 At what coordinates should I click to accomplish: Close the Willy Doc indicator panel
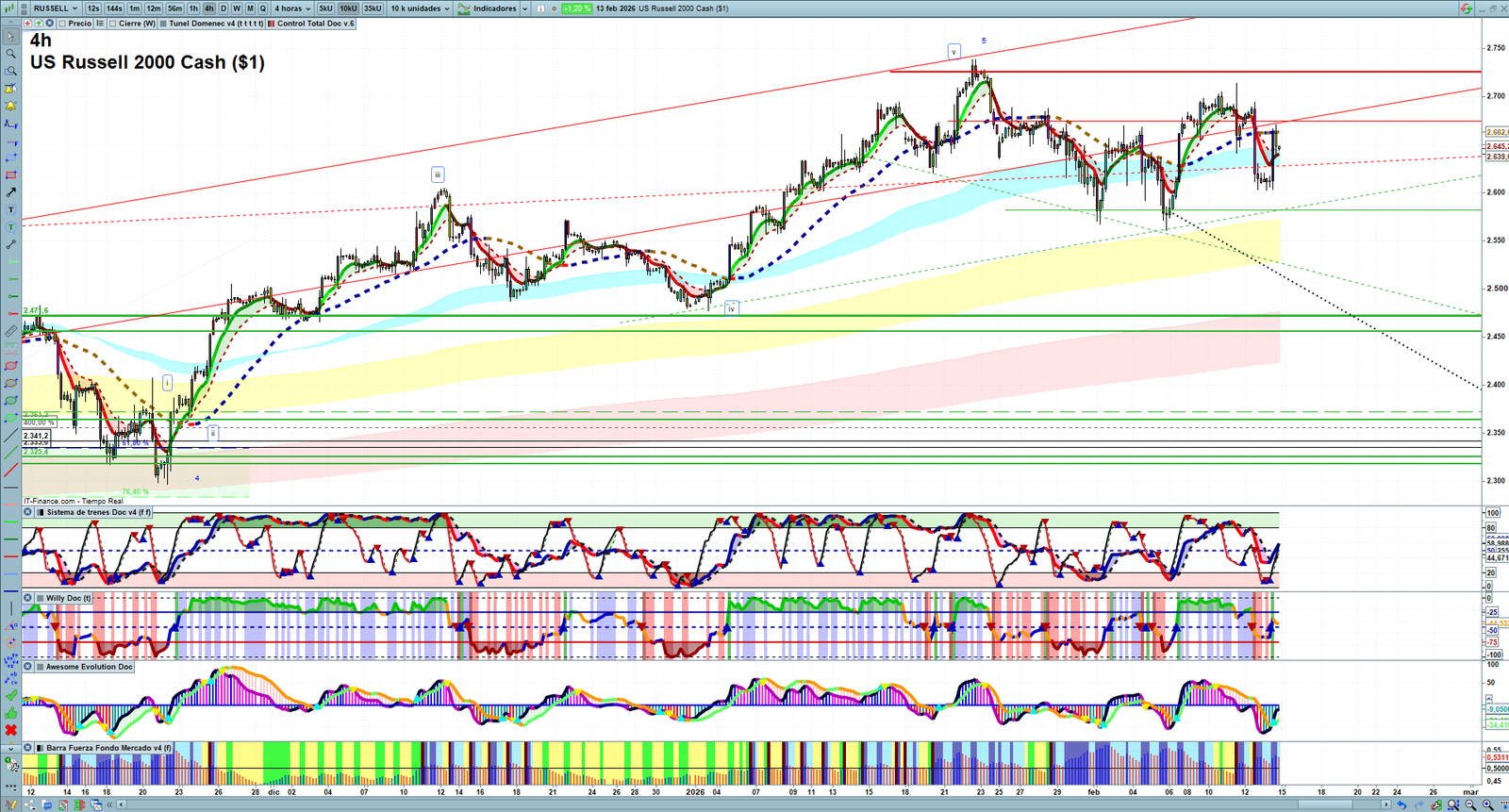click(28, 598)
